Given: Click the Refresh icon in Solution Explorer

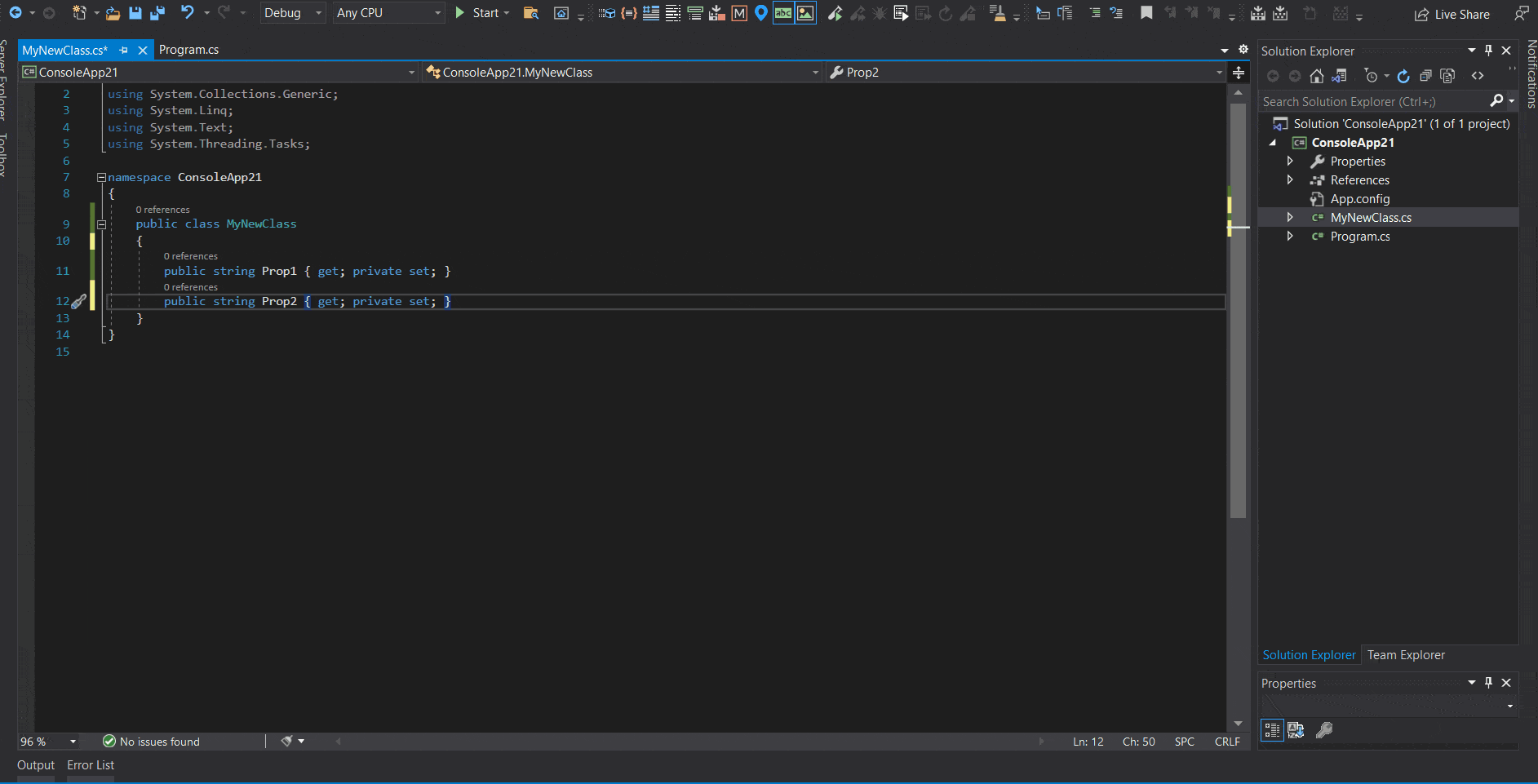Looking at the screenshot, I should (1403, 76).
